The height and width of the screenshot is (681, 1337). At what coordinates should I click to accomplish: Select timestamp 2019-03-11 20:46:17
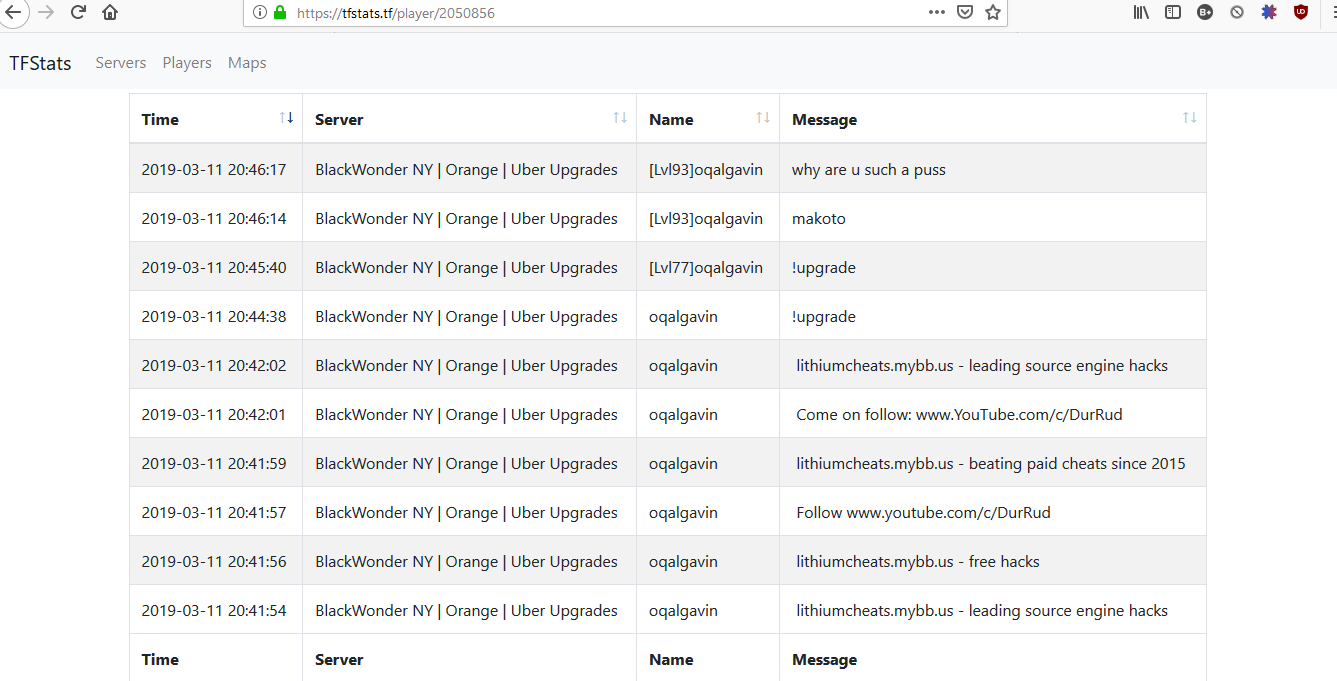tap(214, 169)
